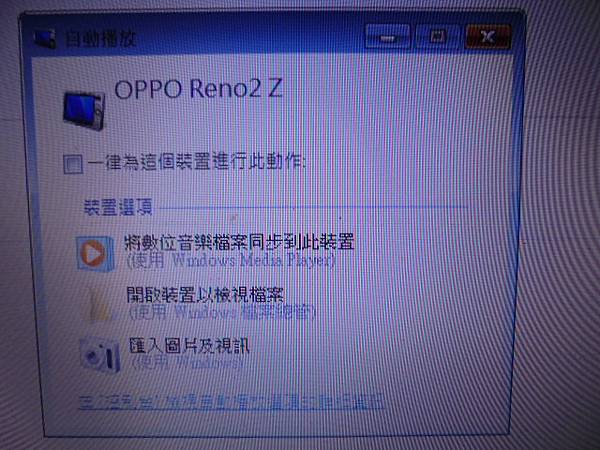Viewport: 600px width, 450px height.
Task: Click the 裝置選項 section header
Action: 118,207
